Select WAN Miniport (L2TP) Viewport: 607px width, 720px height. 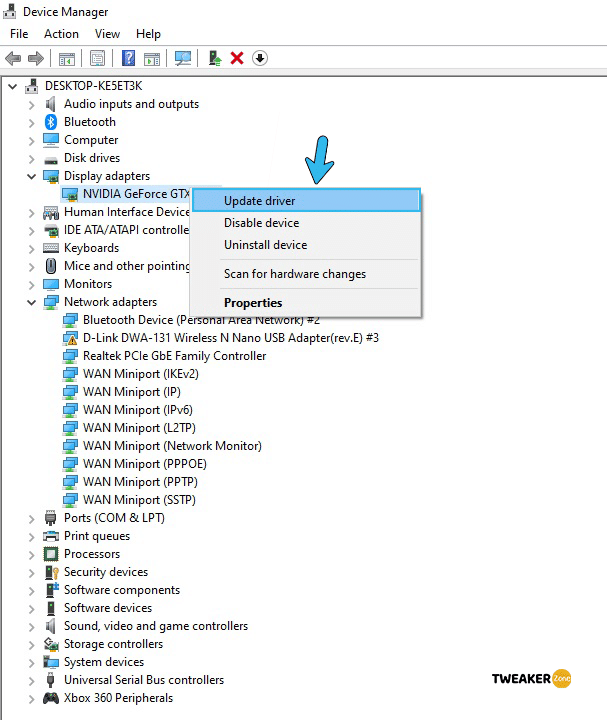(x=139, y=428)
